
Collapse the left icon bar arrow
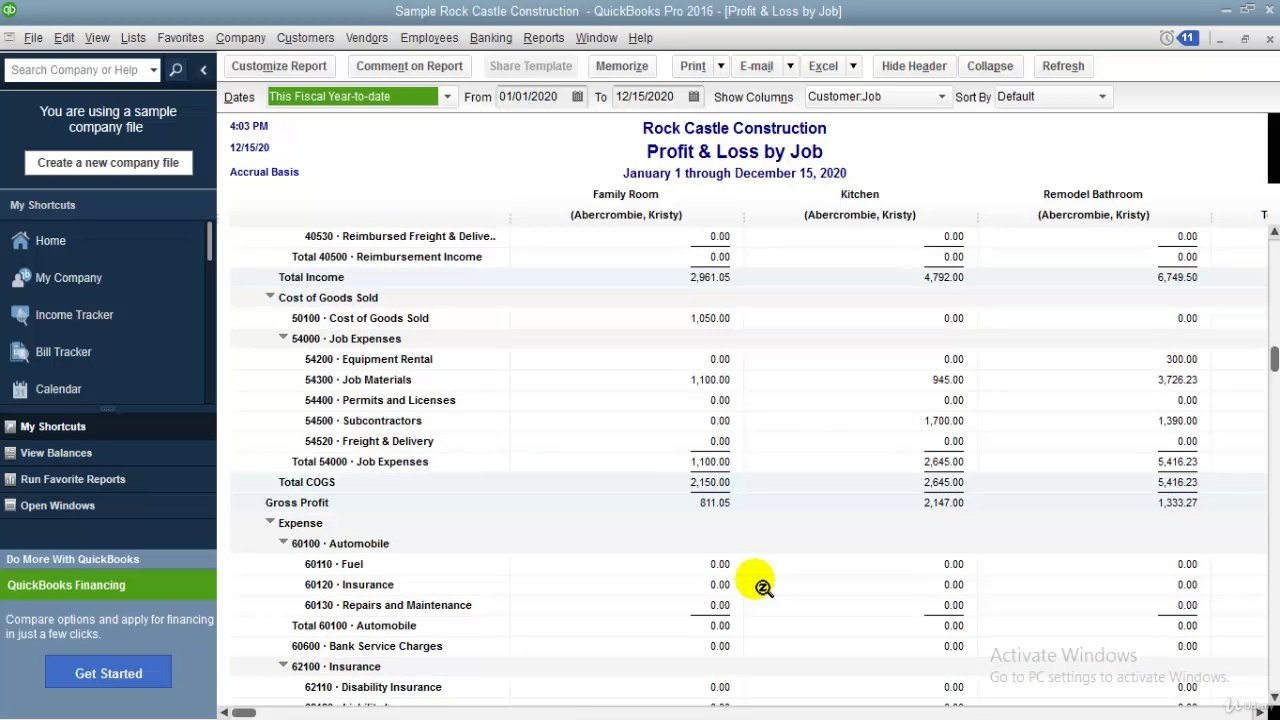pos(203,70)
